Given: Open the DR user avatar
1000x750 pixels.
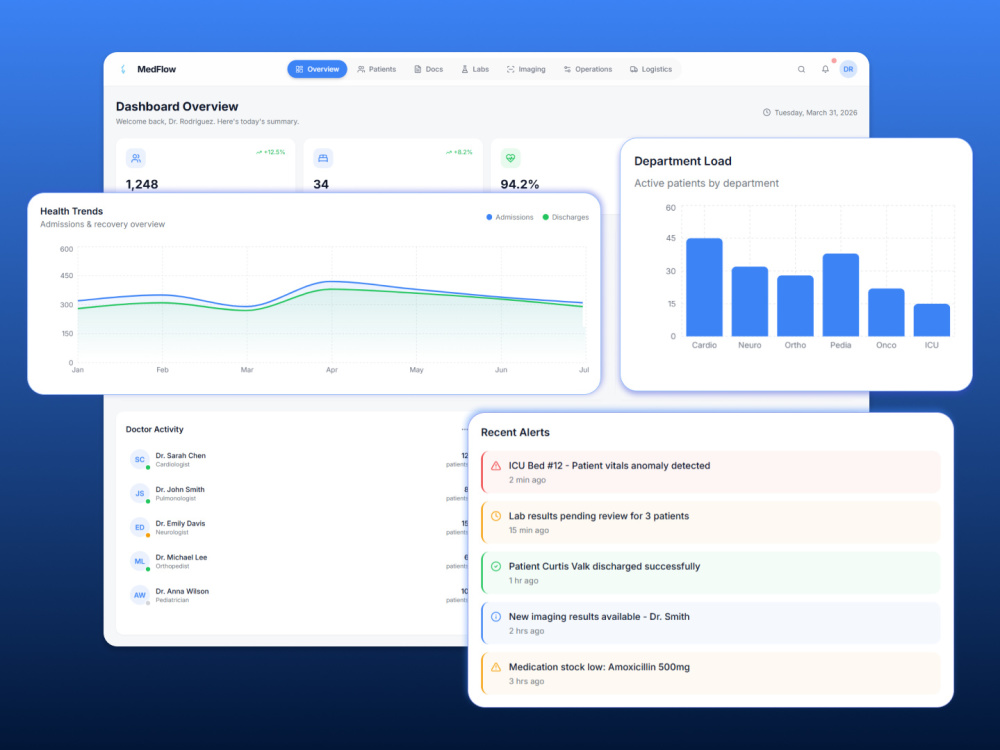Looking at the screenshot, I should (848, 69).
